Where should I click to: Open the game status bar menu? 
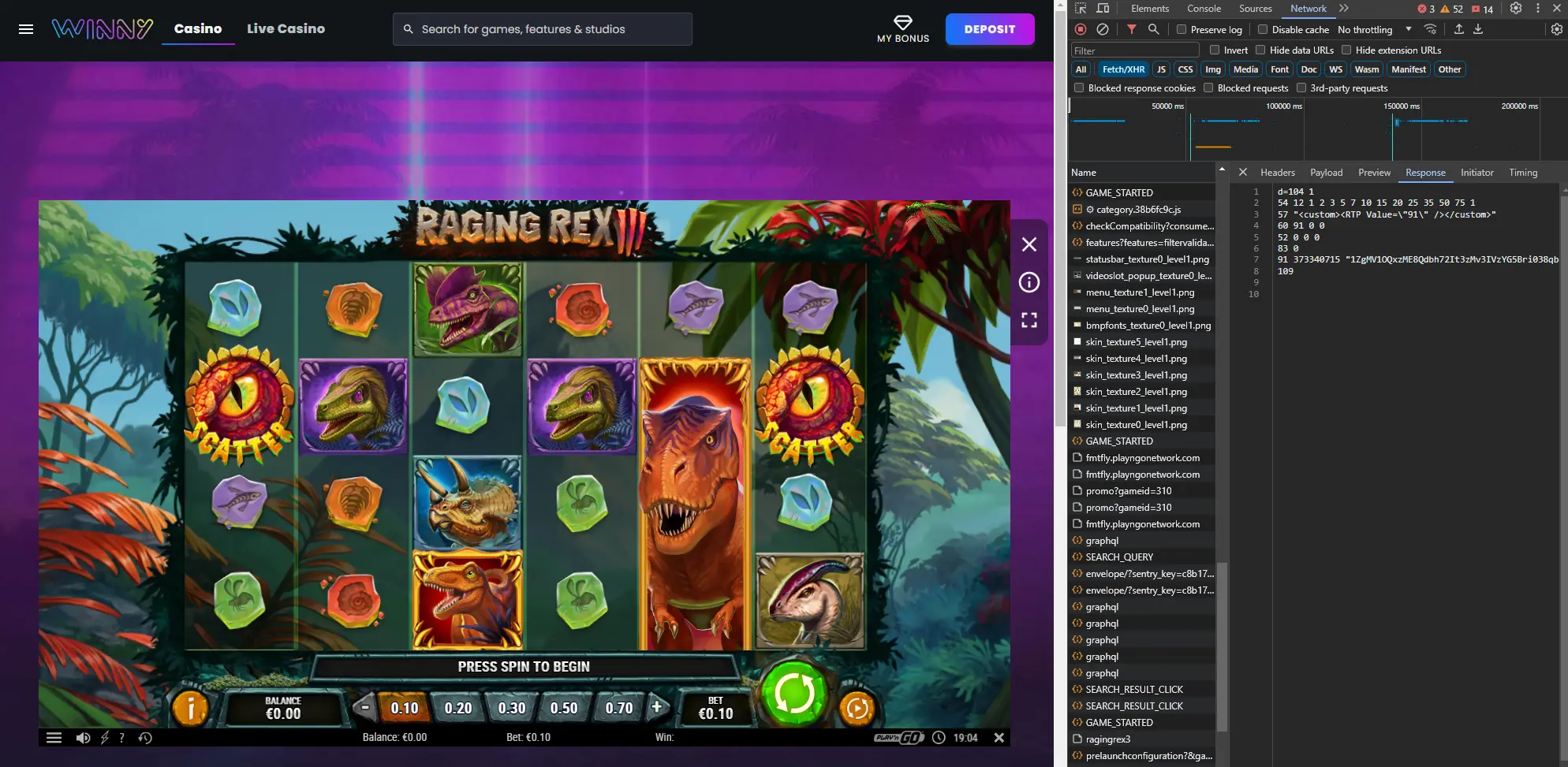[54, 738]
